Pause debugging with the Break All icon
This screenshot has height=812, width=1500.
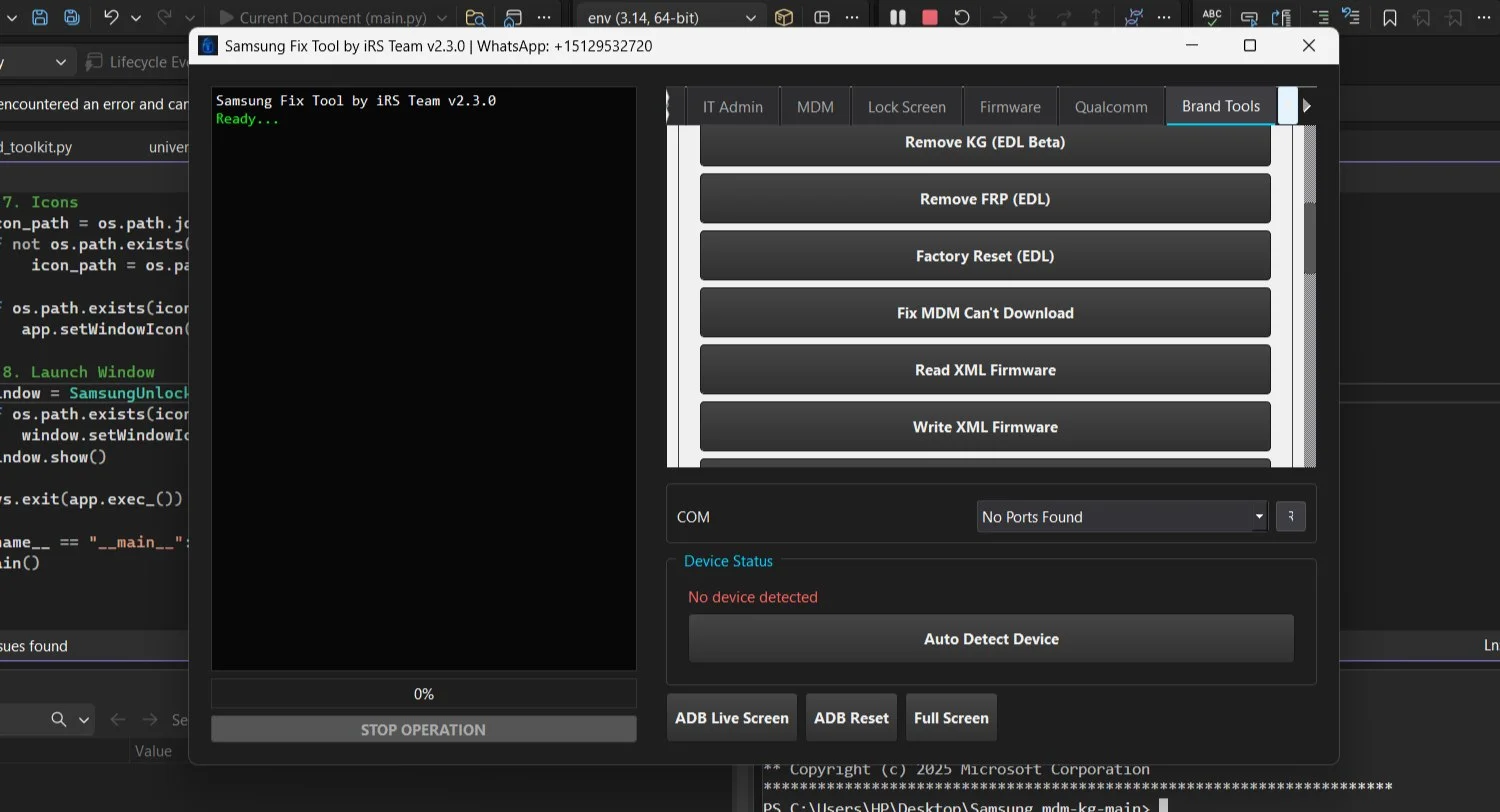[x=898, y=18]
